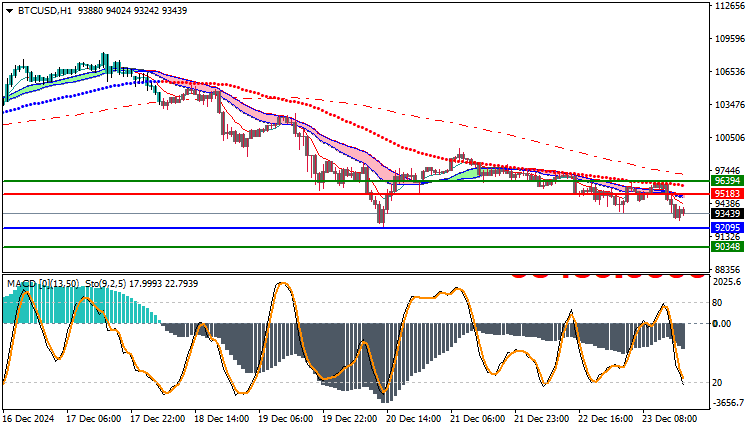Click the 19 Dec 22:00 time label
The image size is (750, 430).
coord(350,419)
